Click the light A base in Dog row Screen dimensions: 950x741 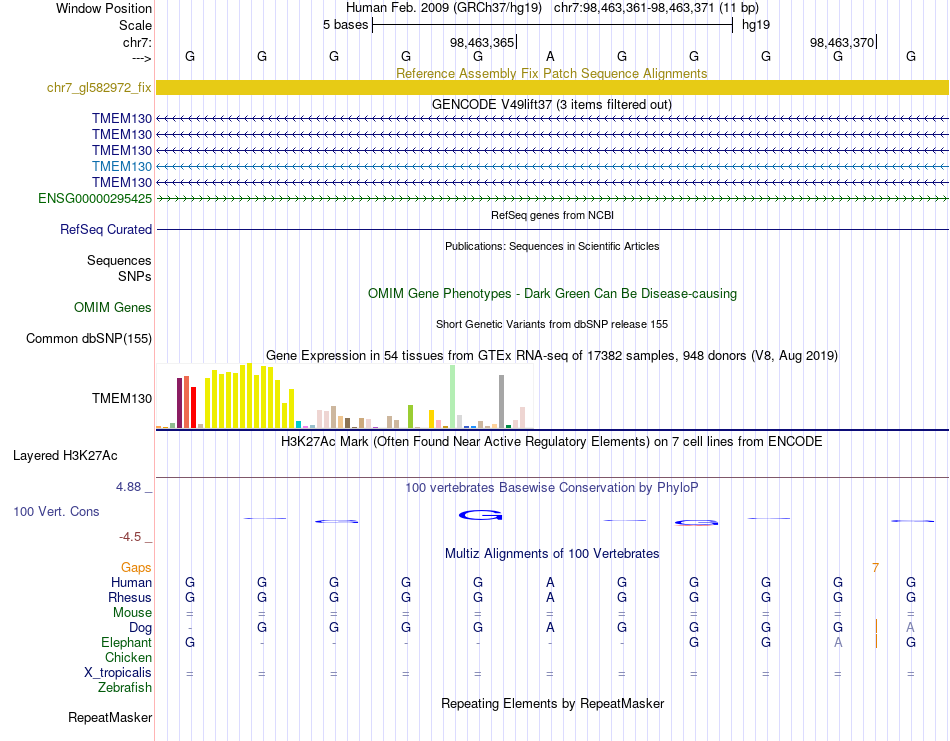[x=910, y=628]
